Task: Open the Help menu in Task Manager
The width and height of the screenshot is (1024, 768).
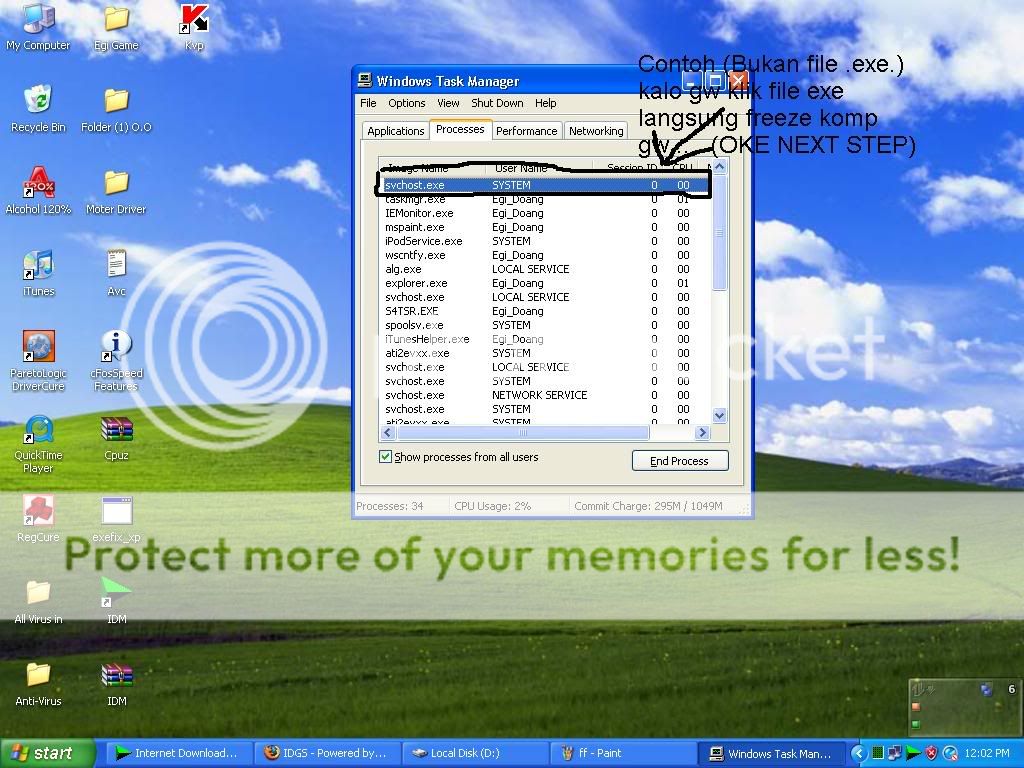Action: [x=545, y=103]
